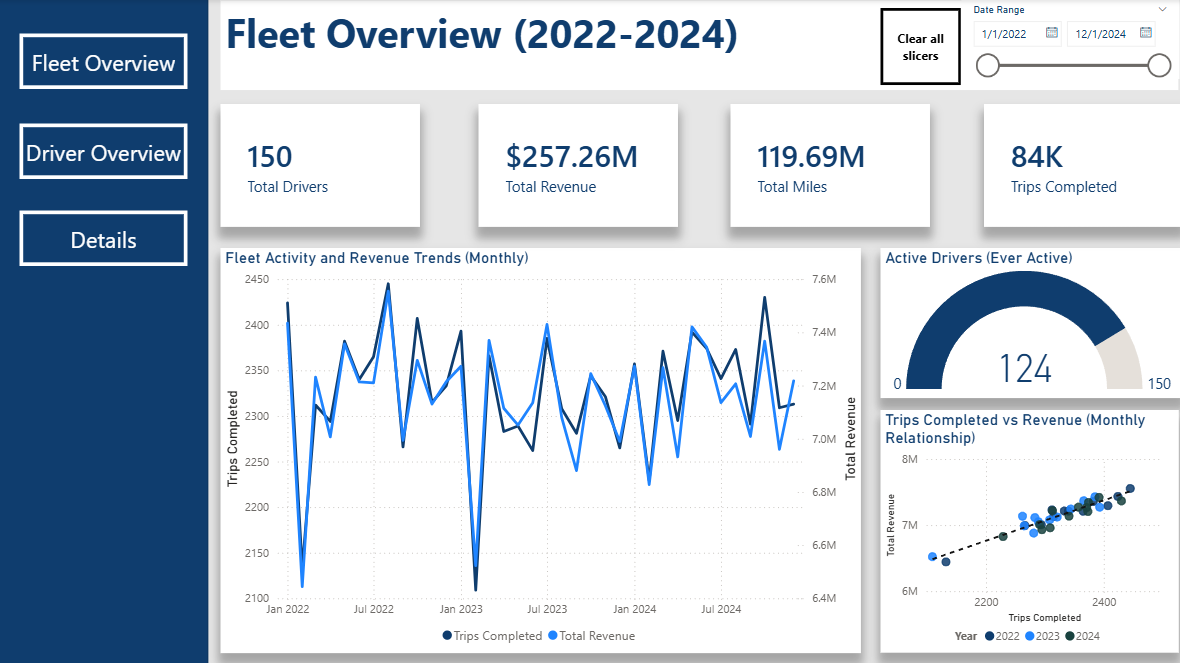Toggle Trips Completed legend in line chart
Viewport: 1180px width, 663px height.
coord(492,636)
